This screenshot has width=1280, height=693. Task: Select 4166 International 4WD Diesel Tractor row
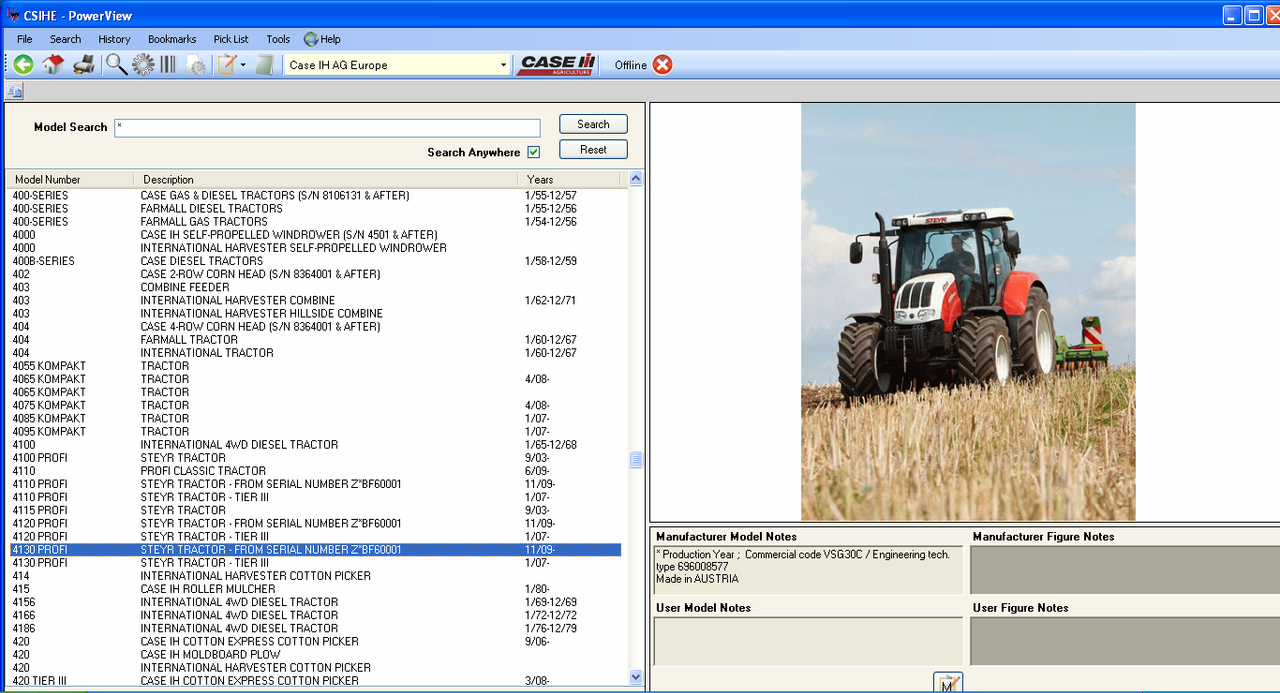[314, 615]
